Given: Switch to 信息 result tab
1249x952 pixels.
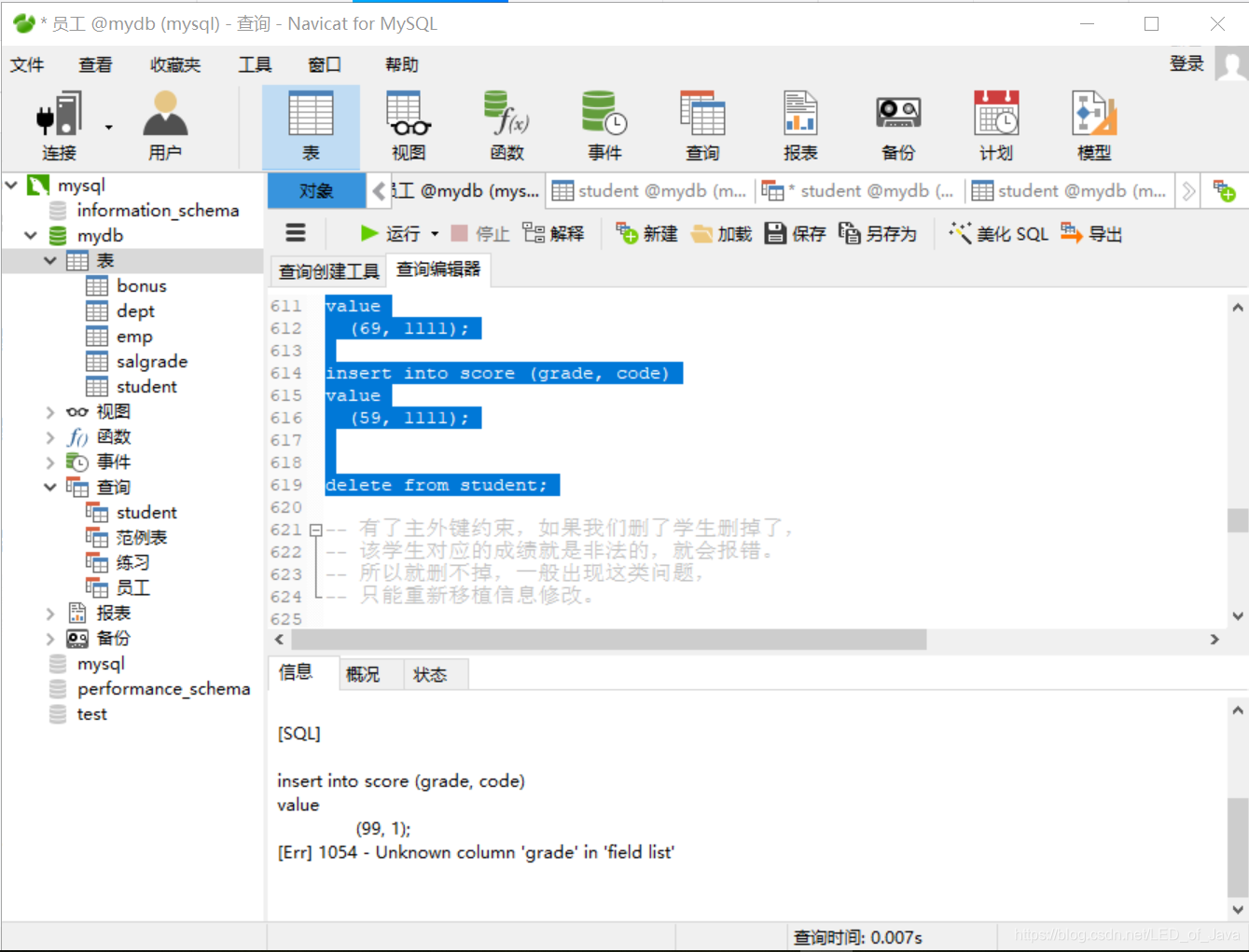Looking at the screenshot, I should [x=296, y=672].
